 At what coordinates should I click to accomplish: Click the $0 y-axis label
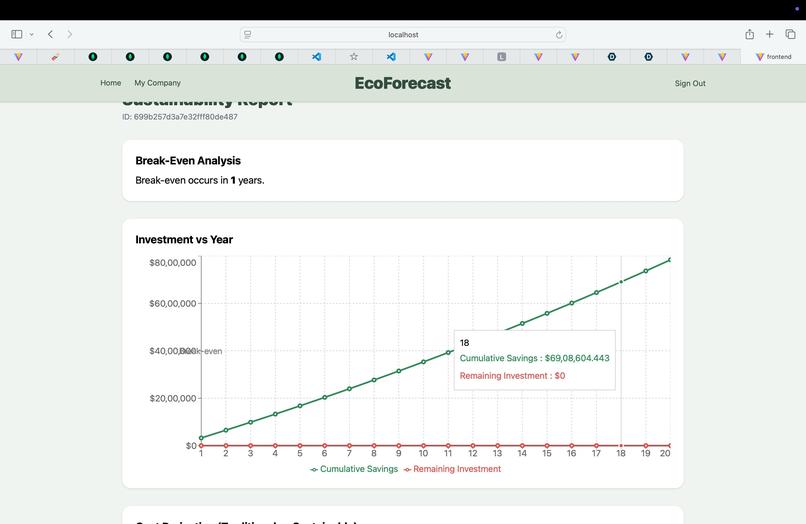pos(191,446)
